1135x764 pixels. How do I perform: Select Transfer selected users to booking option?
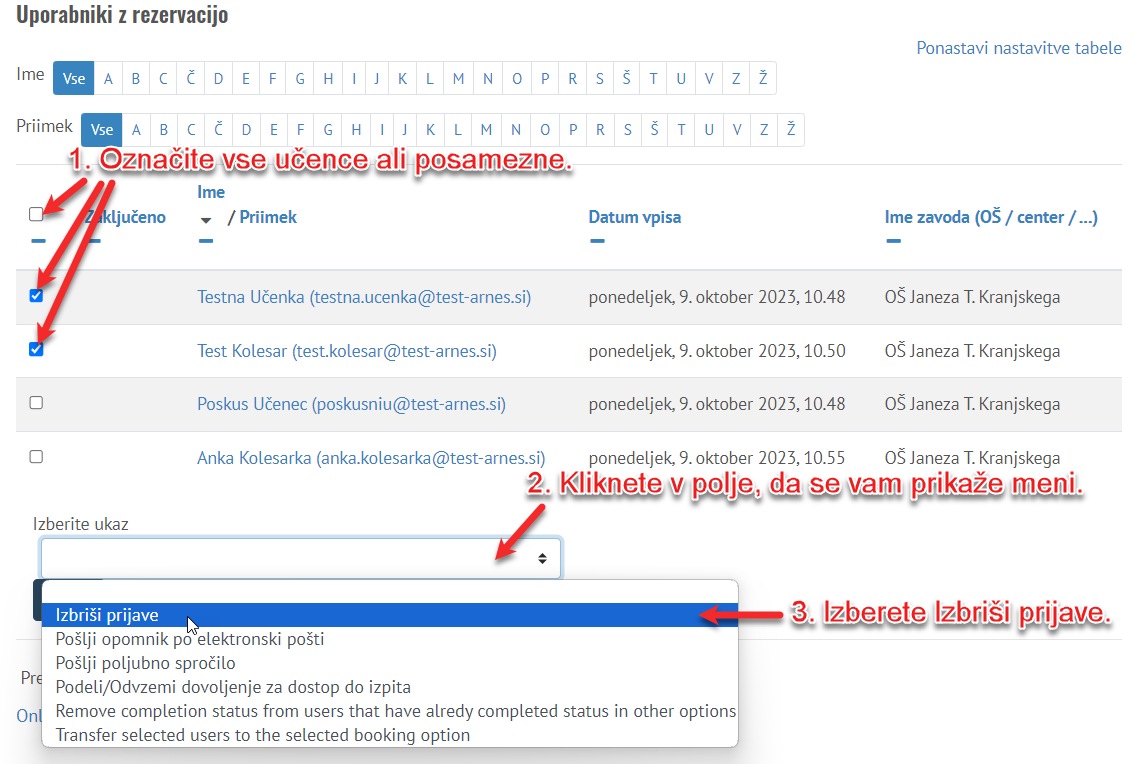click(x=262, y=735)
